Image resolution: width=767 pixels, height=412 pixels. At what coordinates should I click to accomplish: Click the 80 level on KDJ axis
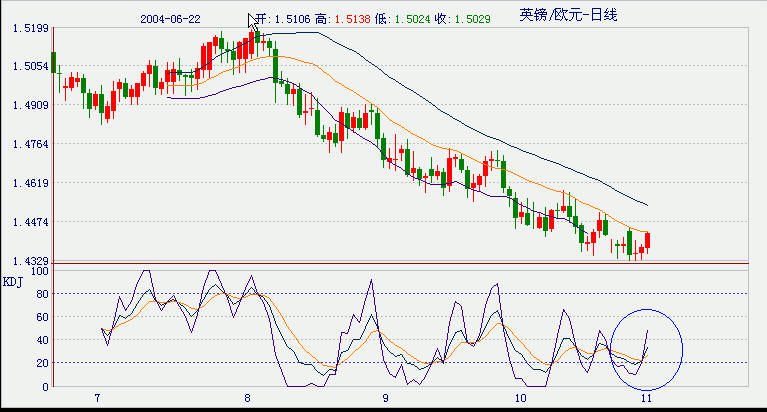coord(41,293)
